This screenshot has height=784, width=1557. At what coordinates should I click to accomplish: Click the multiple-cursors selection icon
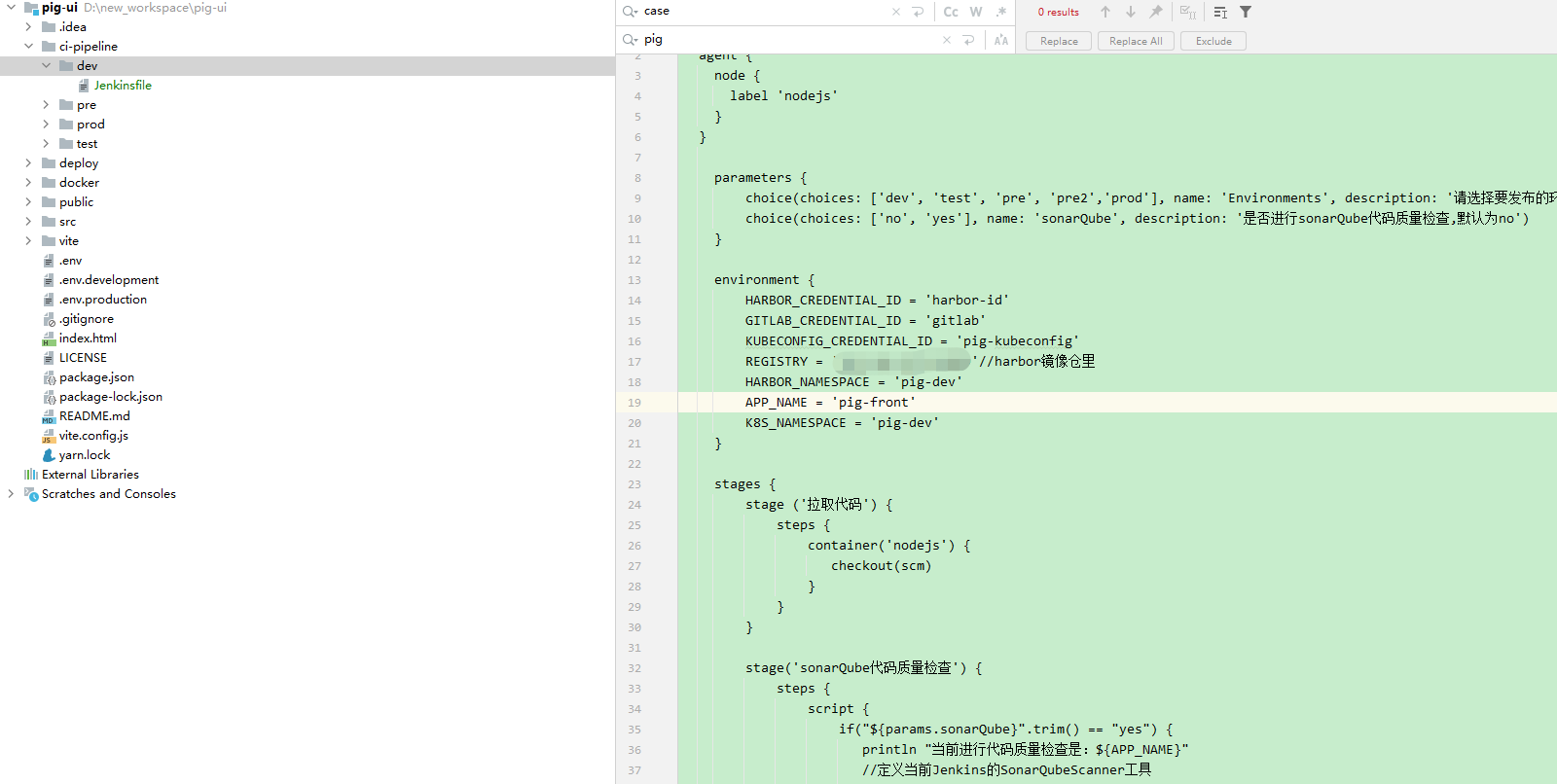(x=1220, y=12)
